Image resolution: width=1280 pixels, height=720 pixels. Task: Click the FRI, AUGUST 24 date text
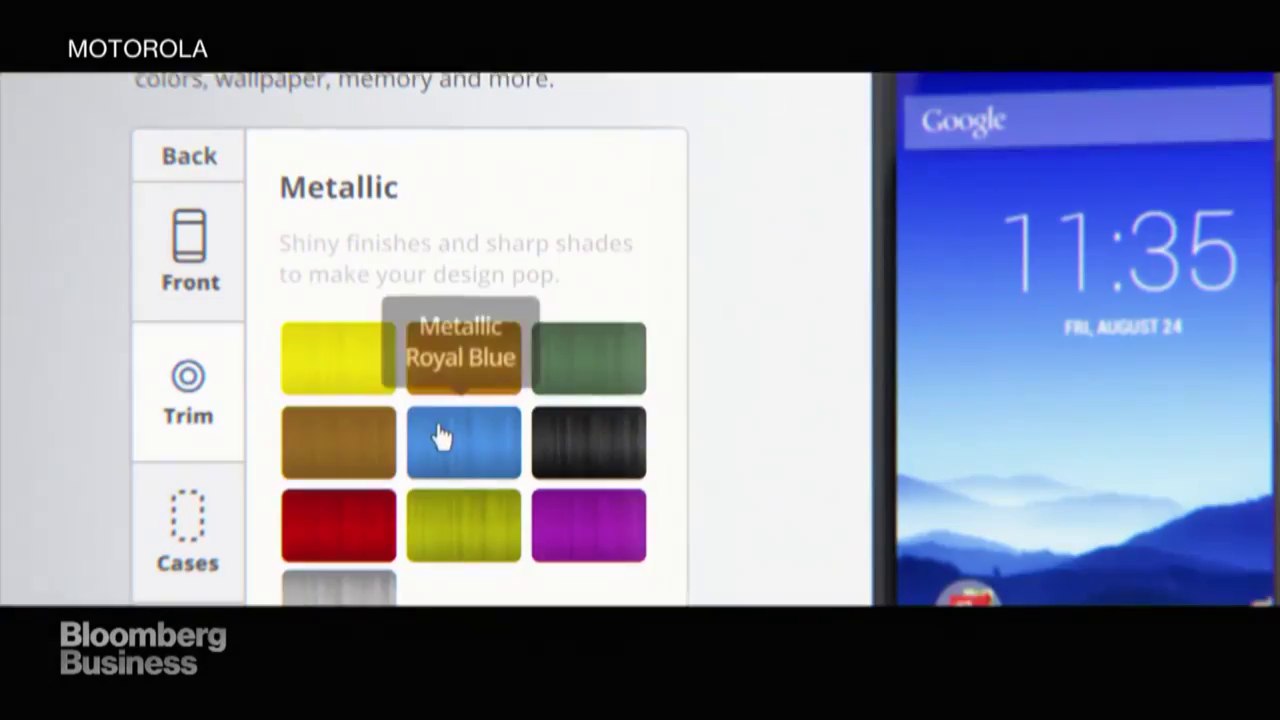[1123, 327]
